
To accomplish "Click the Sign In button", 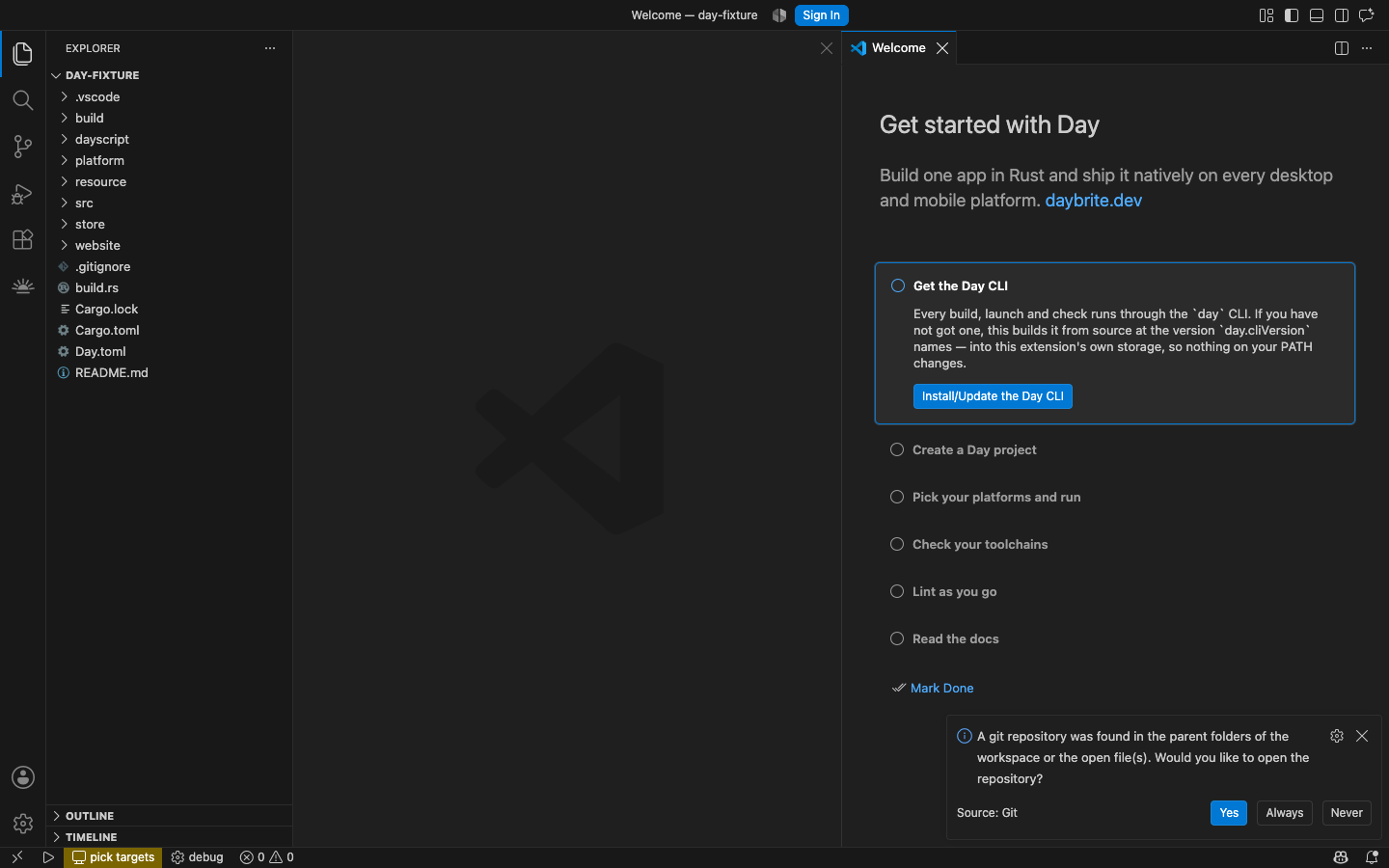I will coord(822,15).
